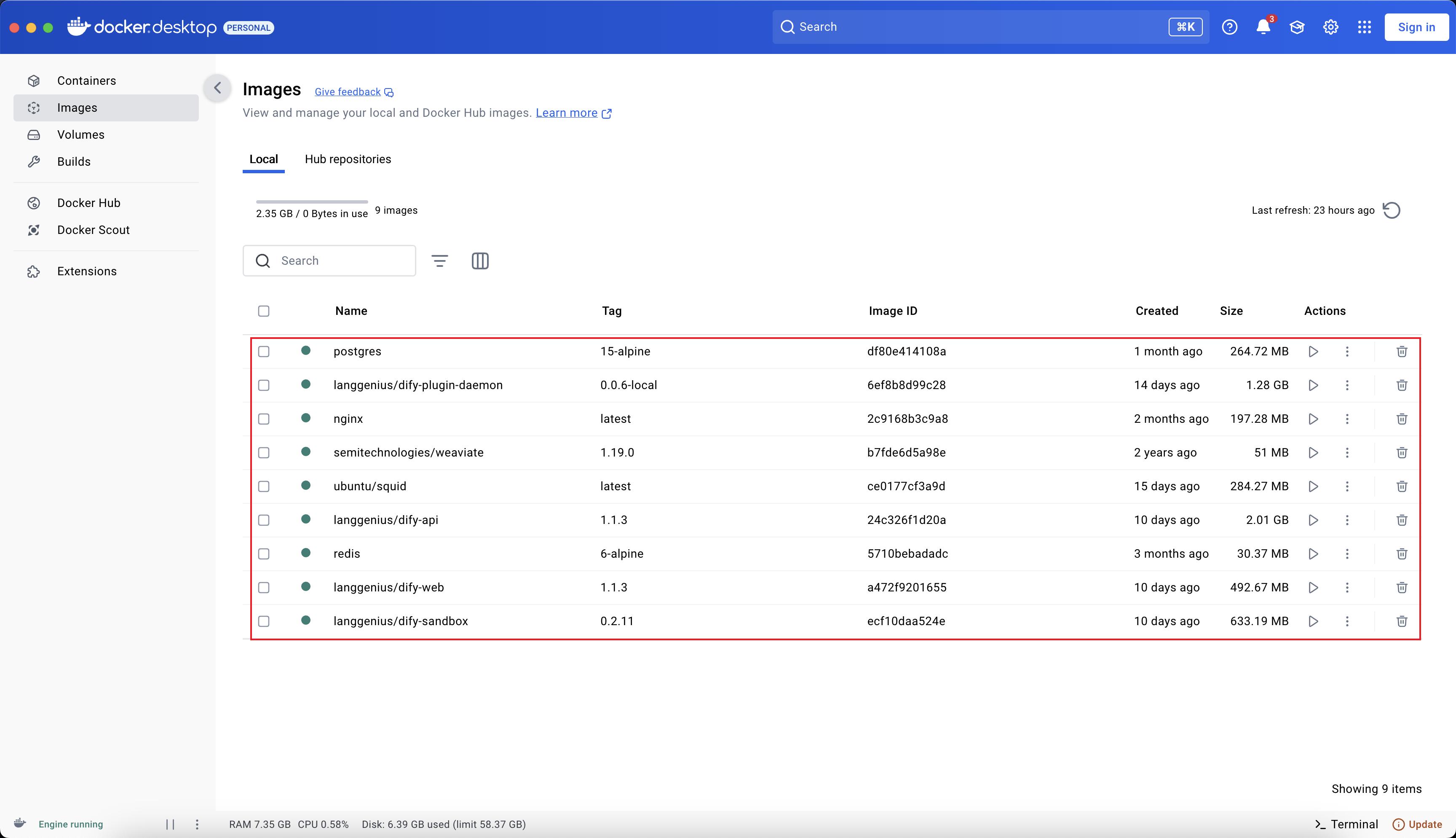The image size is (1456, 838).
Task: Open the filter options icon
Action: coord(440,261)
